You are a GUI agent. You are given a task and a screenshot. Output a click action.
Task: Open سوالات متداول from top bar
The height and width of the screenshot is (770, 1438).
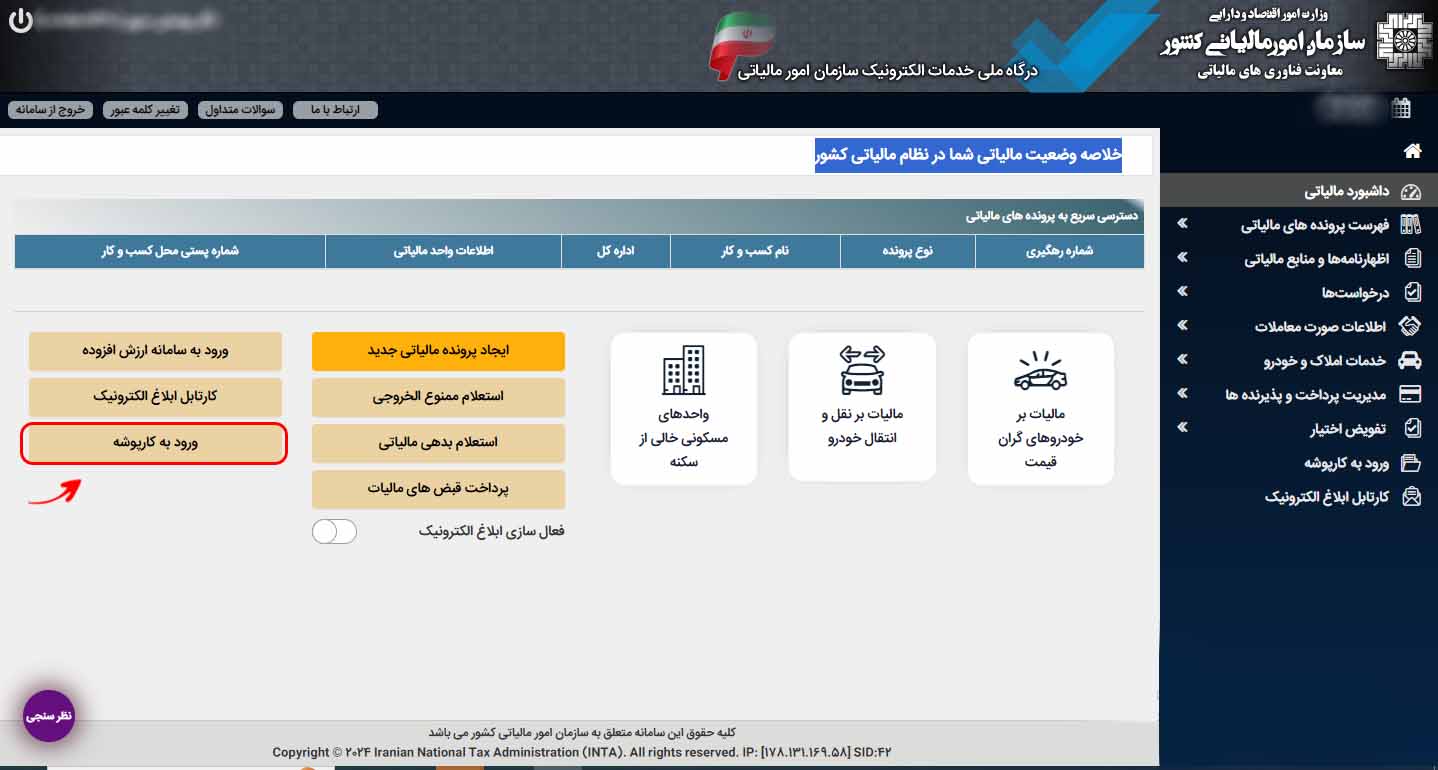pyautogui.click(x=240, y=109)
